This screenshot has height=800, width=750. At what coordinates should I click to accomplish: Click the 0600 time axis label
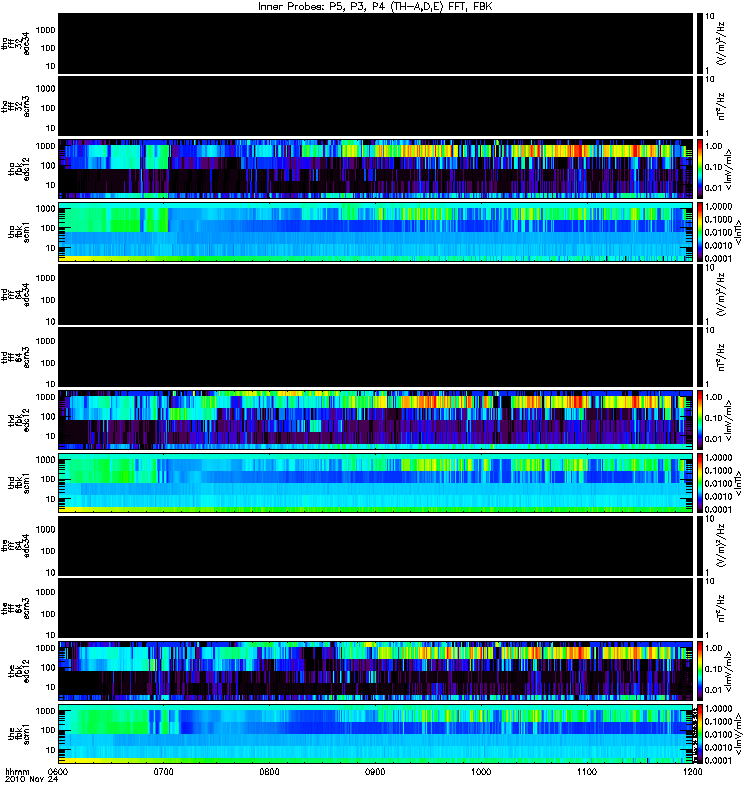tap(58, 772)
